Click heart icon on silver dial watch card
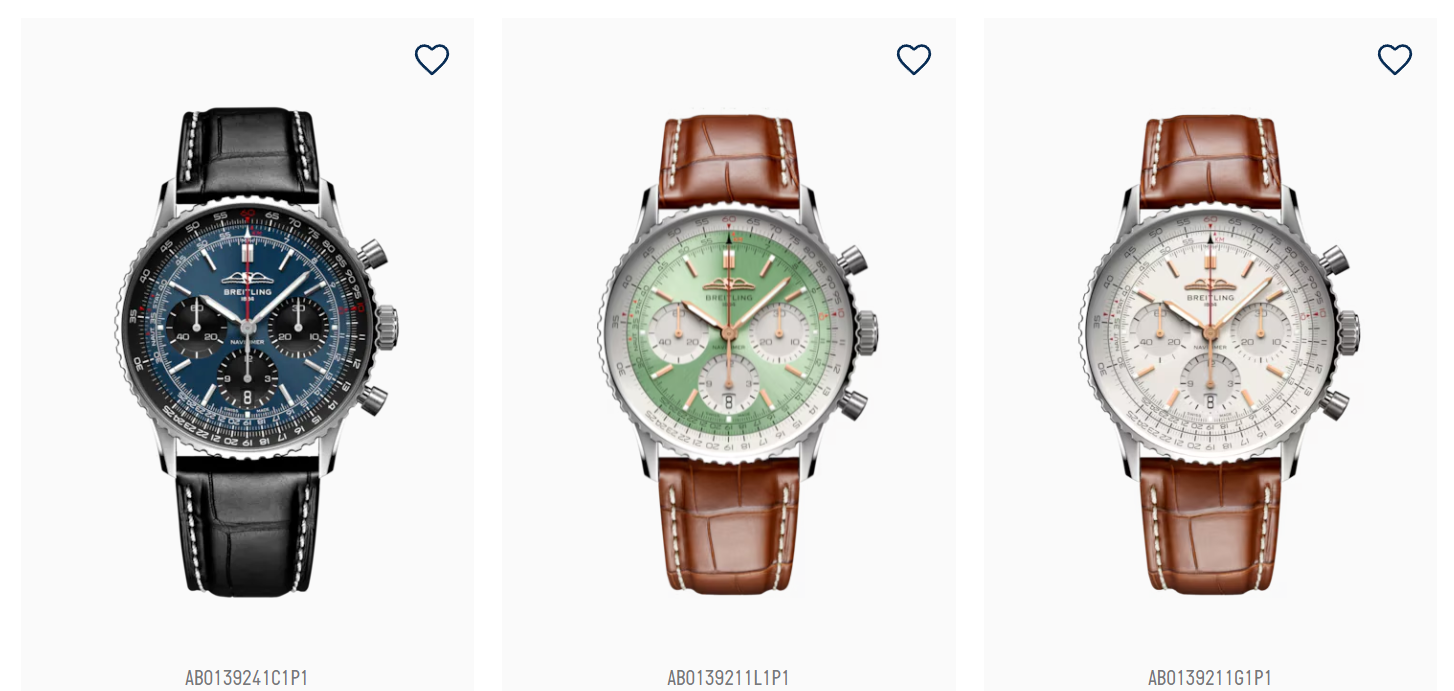 point(1395,60)
